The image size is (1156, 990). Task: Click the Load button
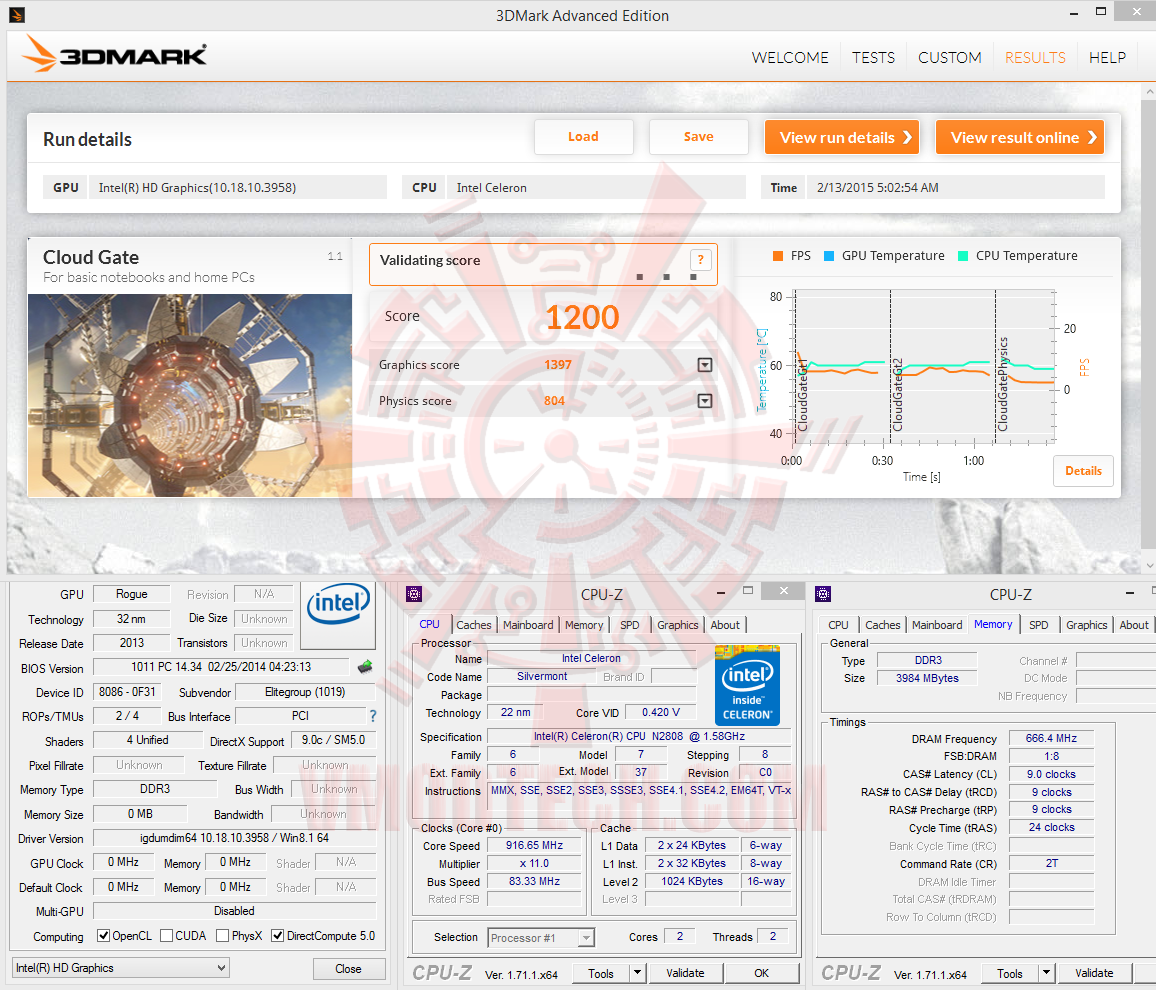pos(583,137)
